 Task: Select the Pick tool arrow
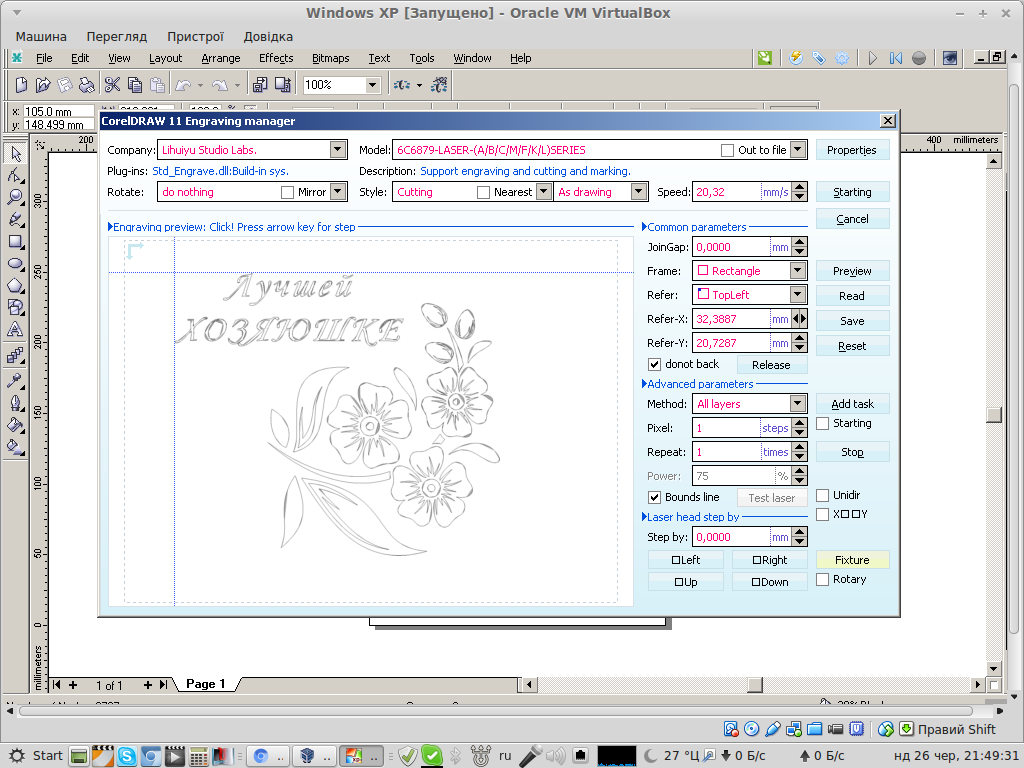point(16,153)
